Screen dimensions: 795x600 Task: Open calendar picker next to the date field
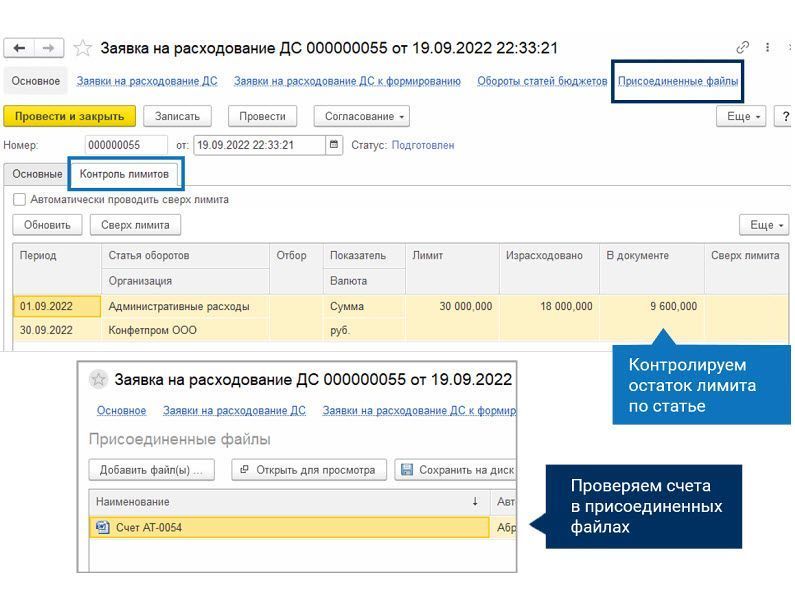pos(334,145)
